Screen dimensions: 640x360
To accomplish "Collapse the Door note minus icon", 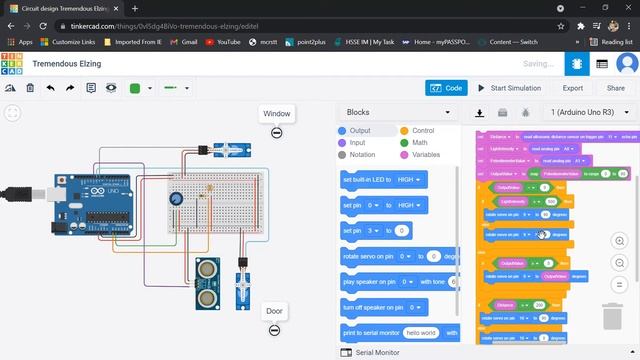I will pos(274,330).
